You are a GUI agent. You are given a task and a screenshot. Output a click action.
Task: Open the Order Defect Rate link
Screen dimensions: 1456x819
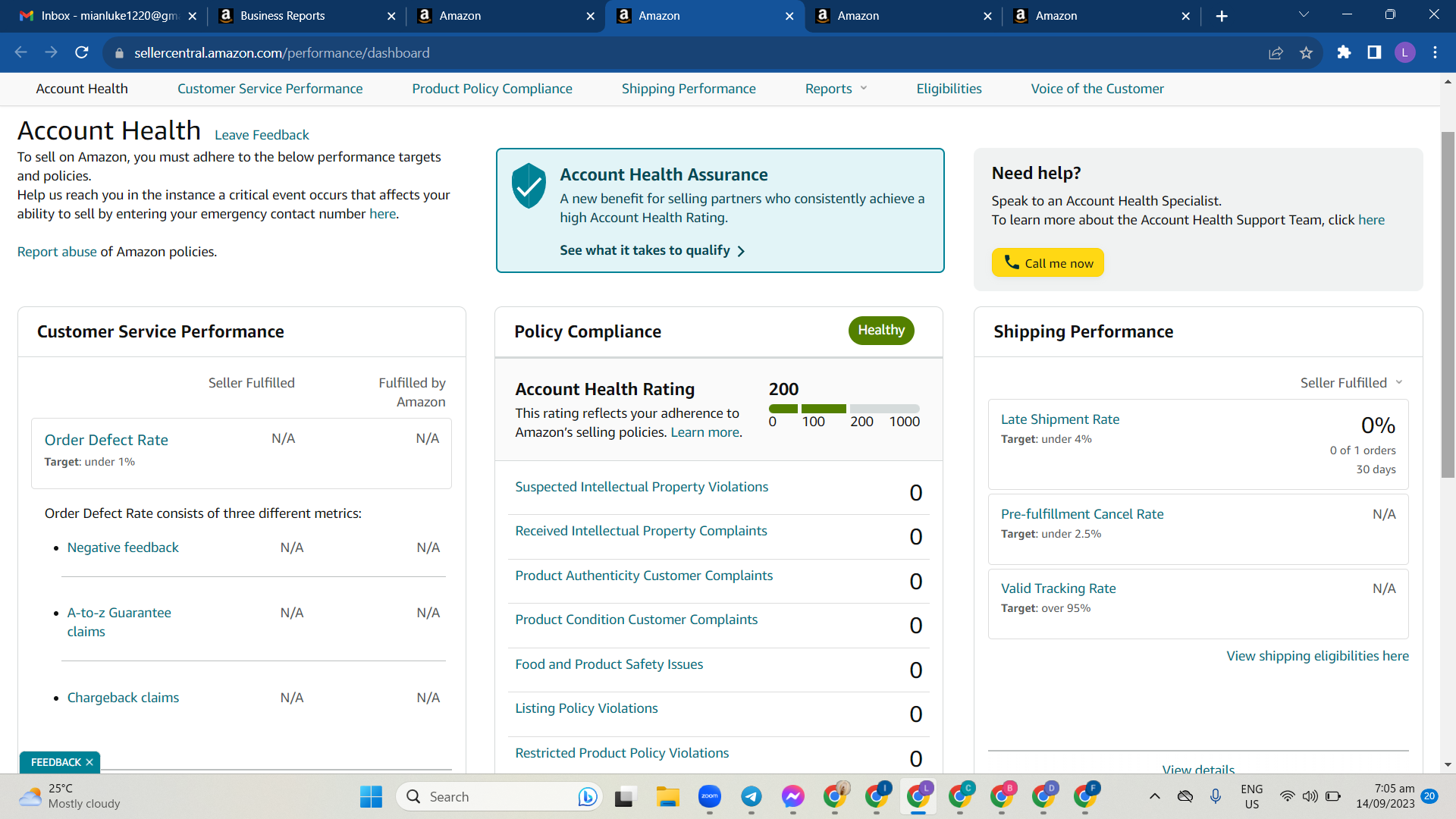(106, 440)
